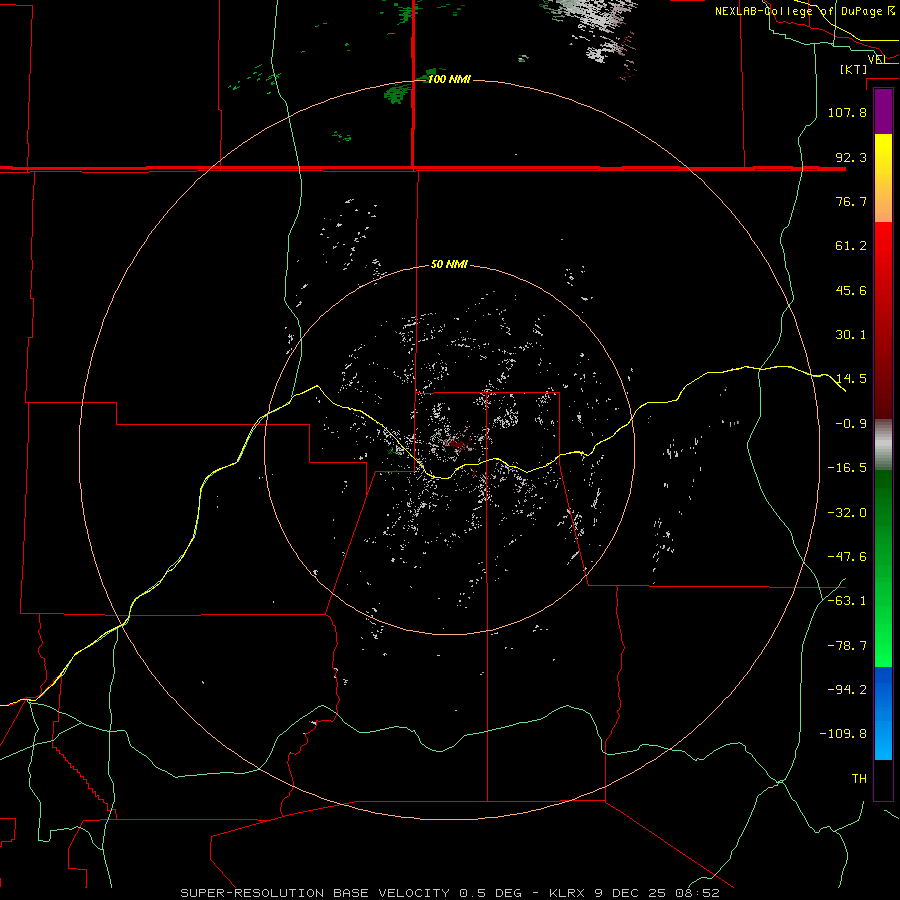The height and width of the screenshot is (900, 900).
Task: Click the gray near-zero segment of the velocity scale
Action: pos(883,443)
